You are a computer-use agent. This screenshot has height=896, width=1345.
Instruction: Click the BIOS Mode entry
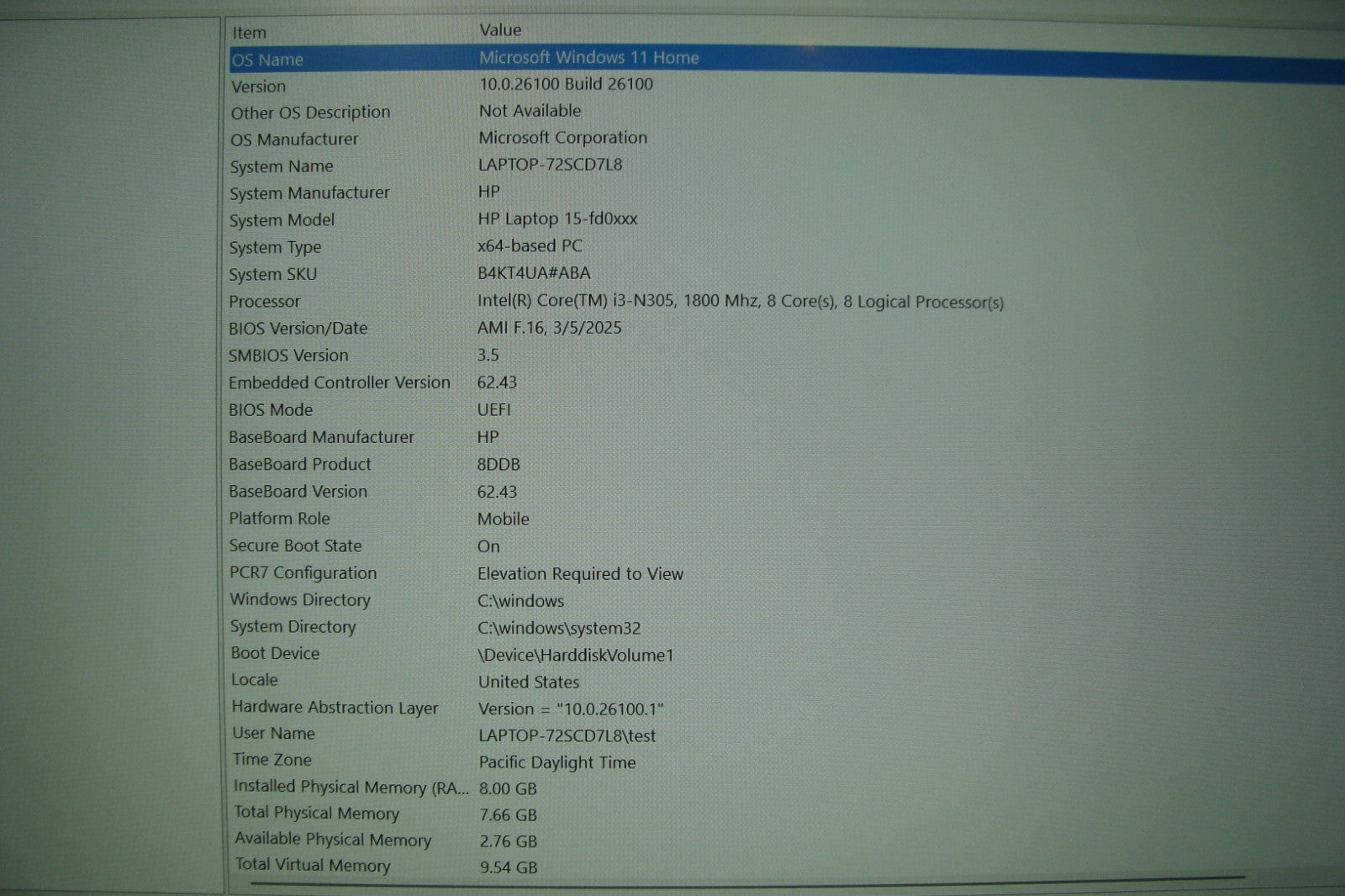(x=270, y=410)
